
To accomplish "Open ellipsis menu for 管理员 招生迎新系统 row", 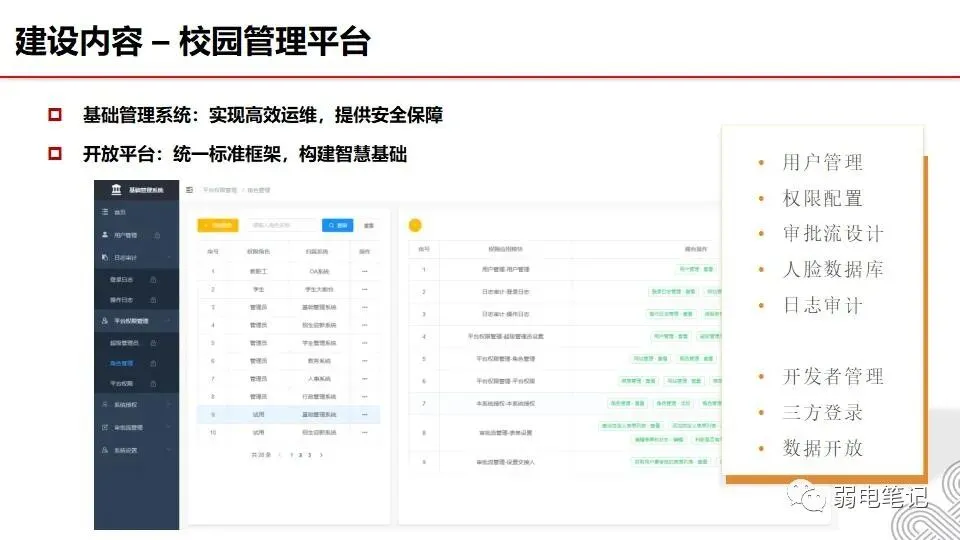I will point(365,325).
